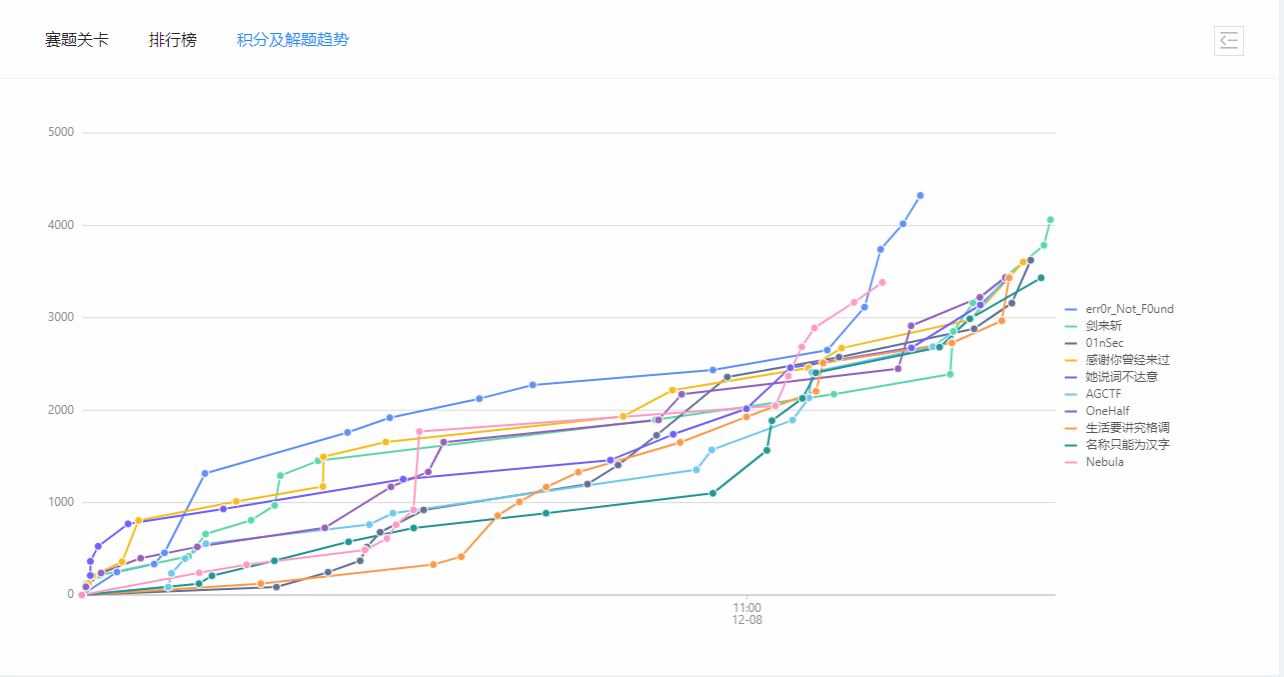Click the 11:00 12-08 time axis label

pos(746,614)
